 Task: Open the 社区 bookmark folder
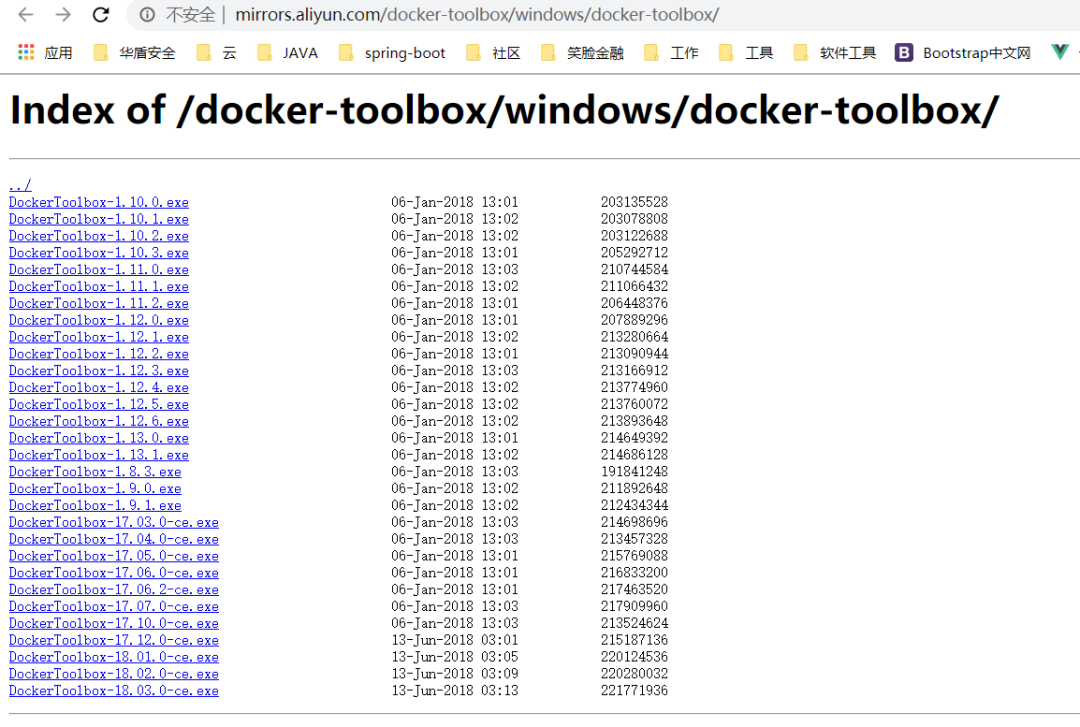coord(493,52)
